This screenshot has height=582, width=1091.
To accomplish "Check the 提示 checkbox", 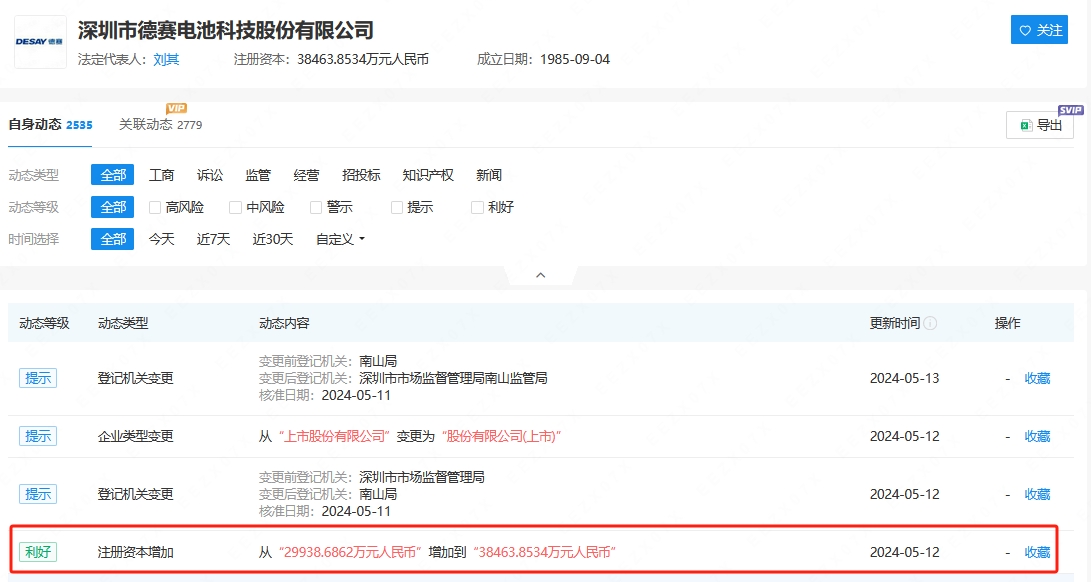I will 397,207.
